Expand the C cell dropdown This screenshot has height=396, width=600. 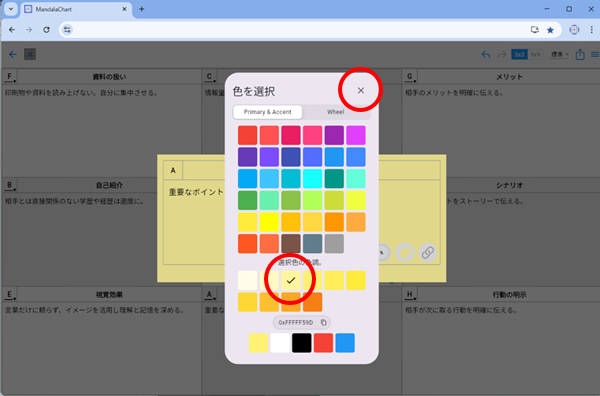[x=210, y=77]
